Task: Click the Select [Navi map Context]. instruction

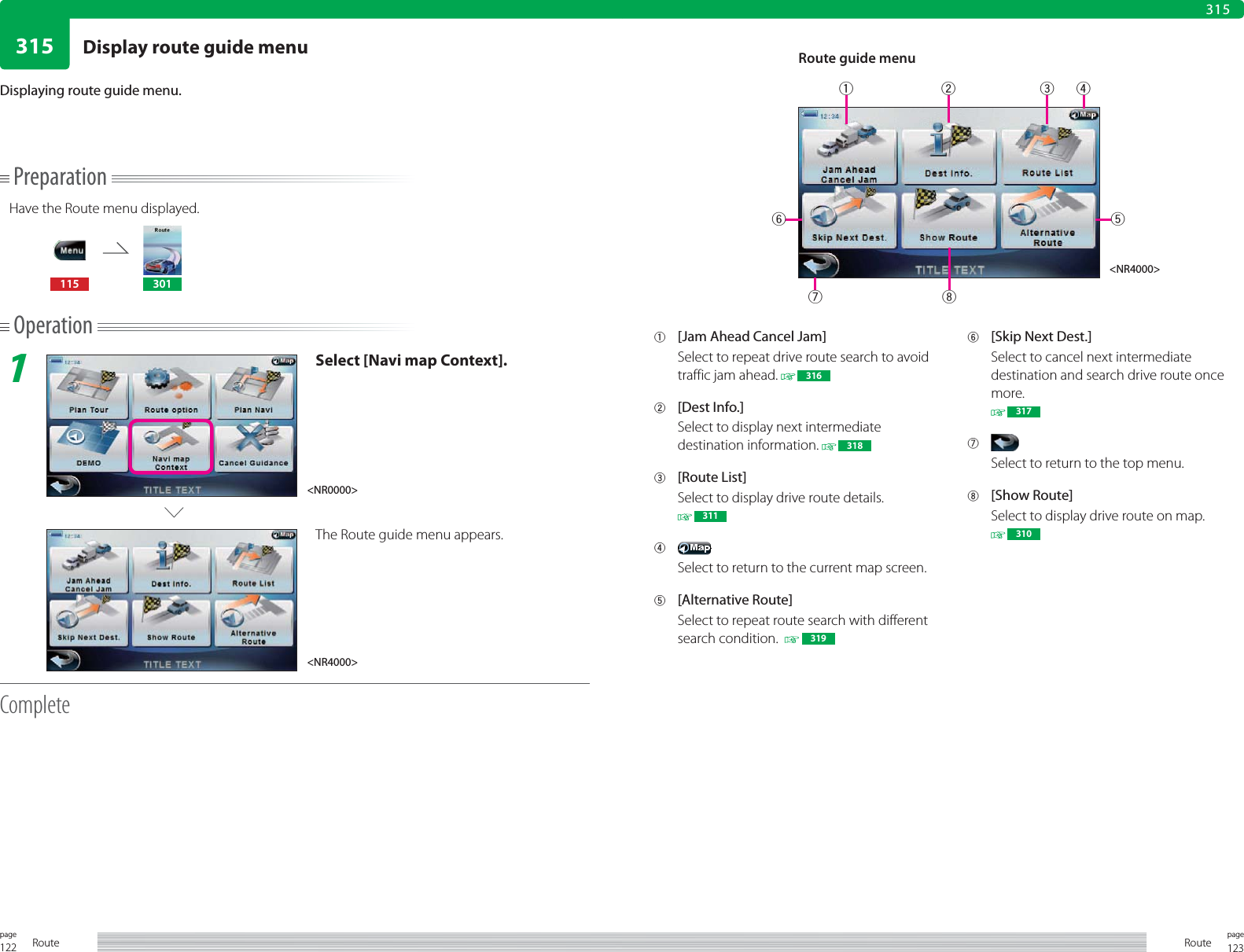Action: tap(411, 360)
